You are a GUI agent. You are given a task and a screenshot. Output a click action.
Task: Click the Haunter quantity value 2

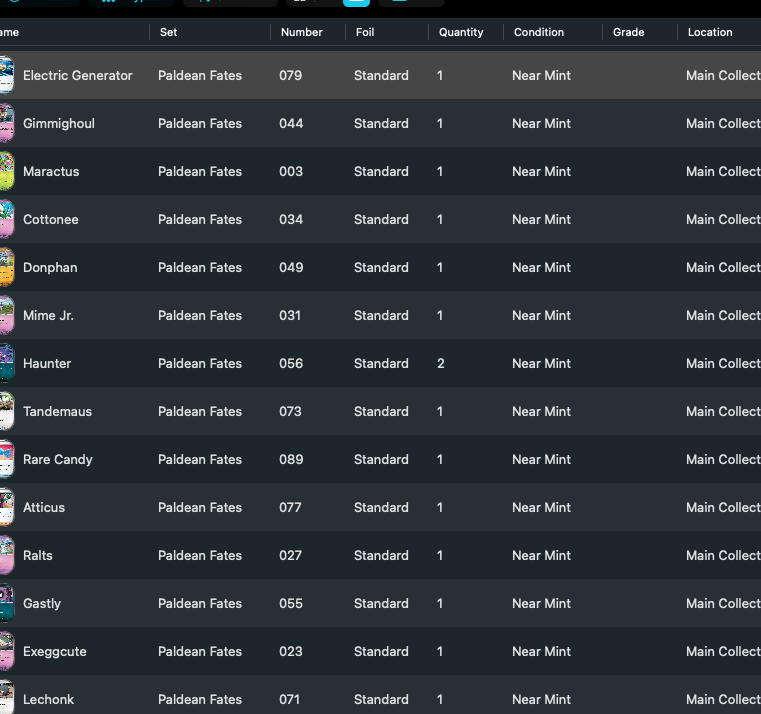point(440,364)
